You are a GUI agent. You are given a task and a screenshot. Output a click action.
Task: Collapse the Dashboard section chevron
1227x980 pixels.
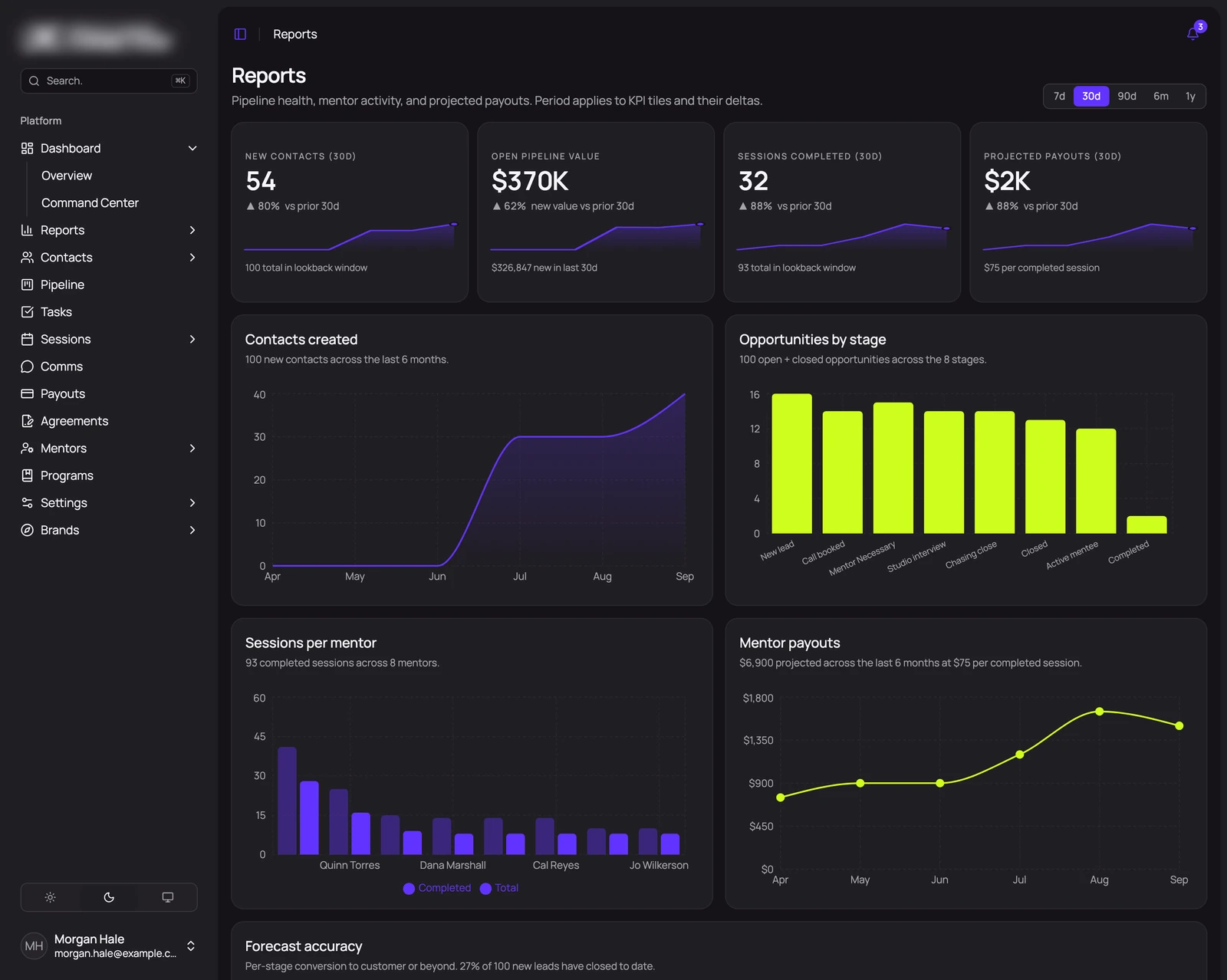tap(192, 148)
